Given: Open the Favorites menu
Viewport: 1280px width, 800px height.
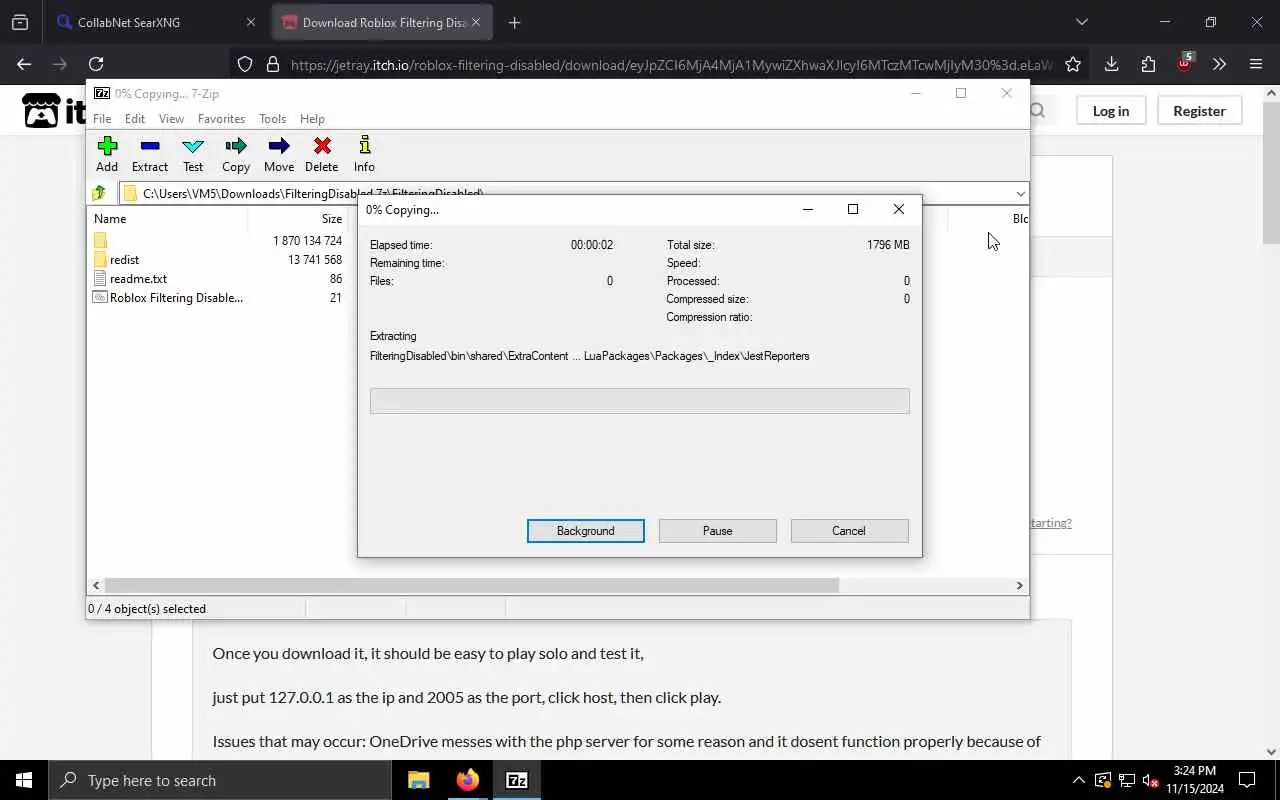Looking at the screenshot, I should (x=221, y=118).
